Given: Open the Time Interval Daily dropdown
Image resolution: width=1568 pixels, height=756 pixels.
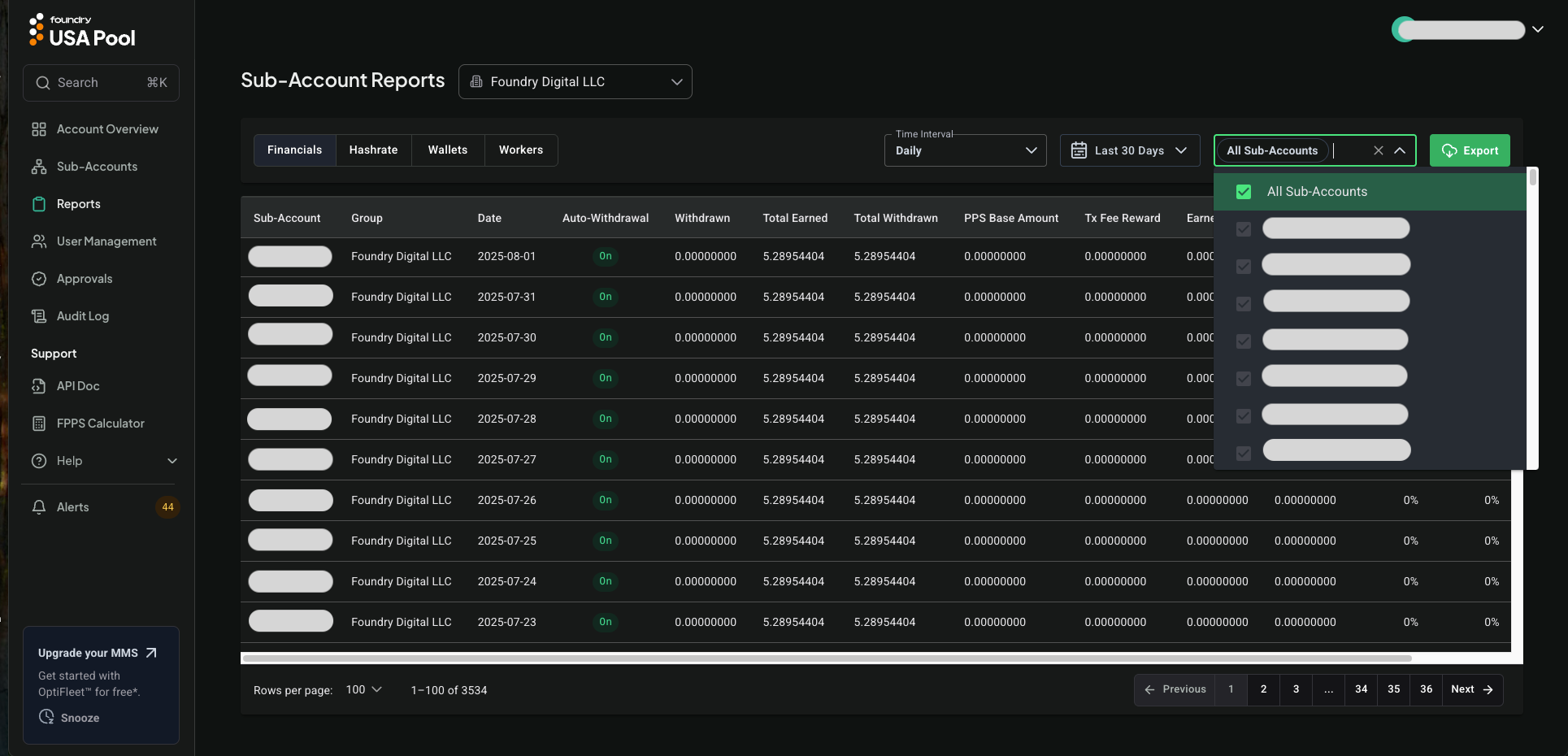Looking at the screenshot, I should click(x=965, y=150).
